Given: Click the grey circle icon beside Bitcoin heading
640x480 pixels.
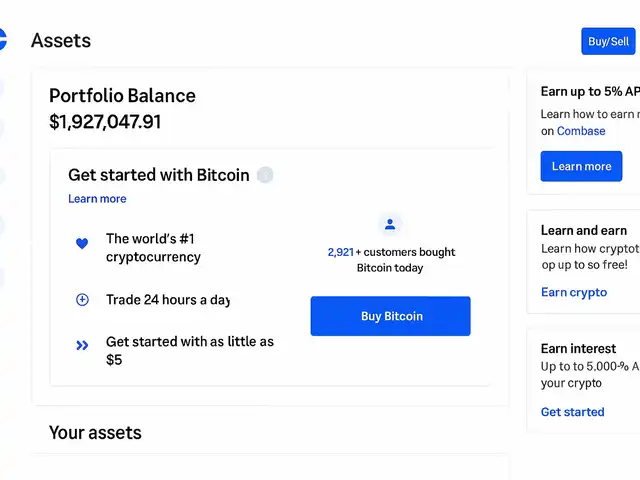Looking at the screenshot, I should point(265,175).
